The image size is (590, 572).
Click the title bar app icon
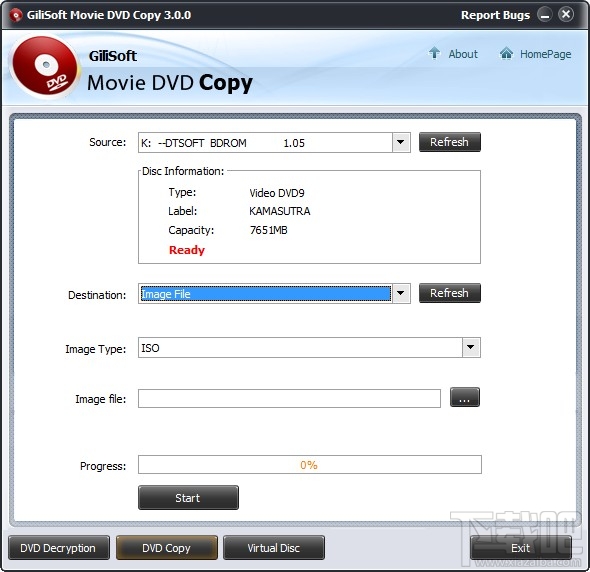click(x=15, y=15)
